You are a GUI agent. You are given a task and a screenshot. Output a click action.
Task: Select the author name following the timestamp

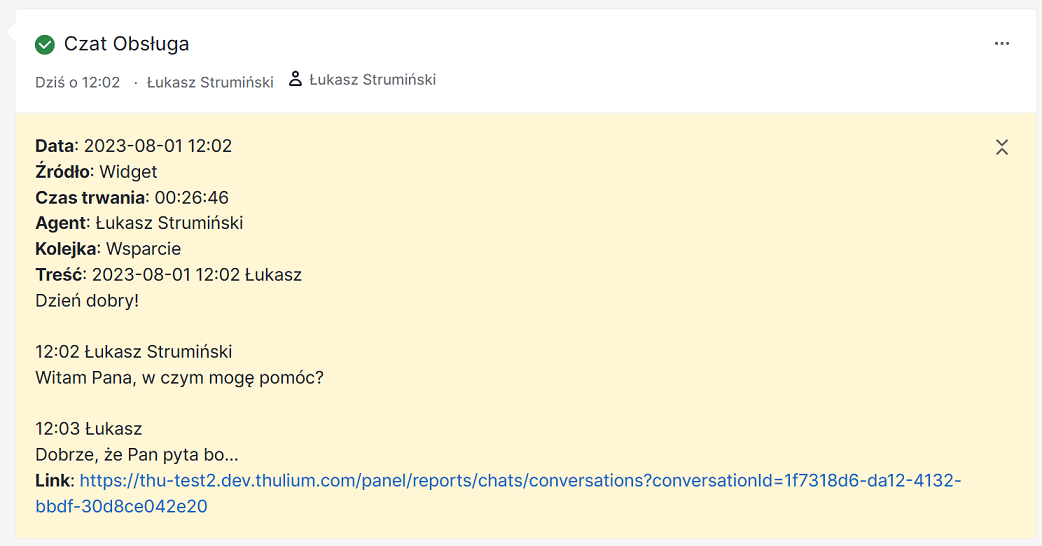click(210, 82)
